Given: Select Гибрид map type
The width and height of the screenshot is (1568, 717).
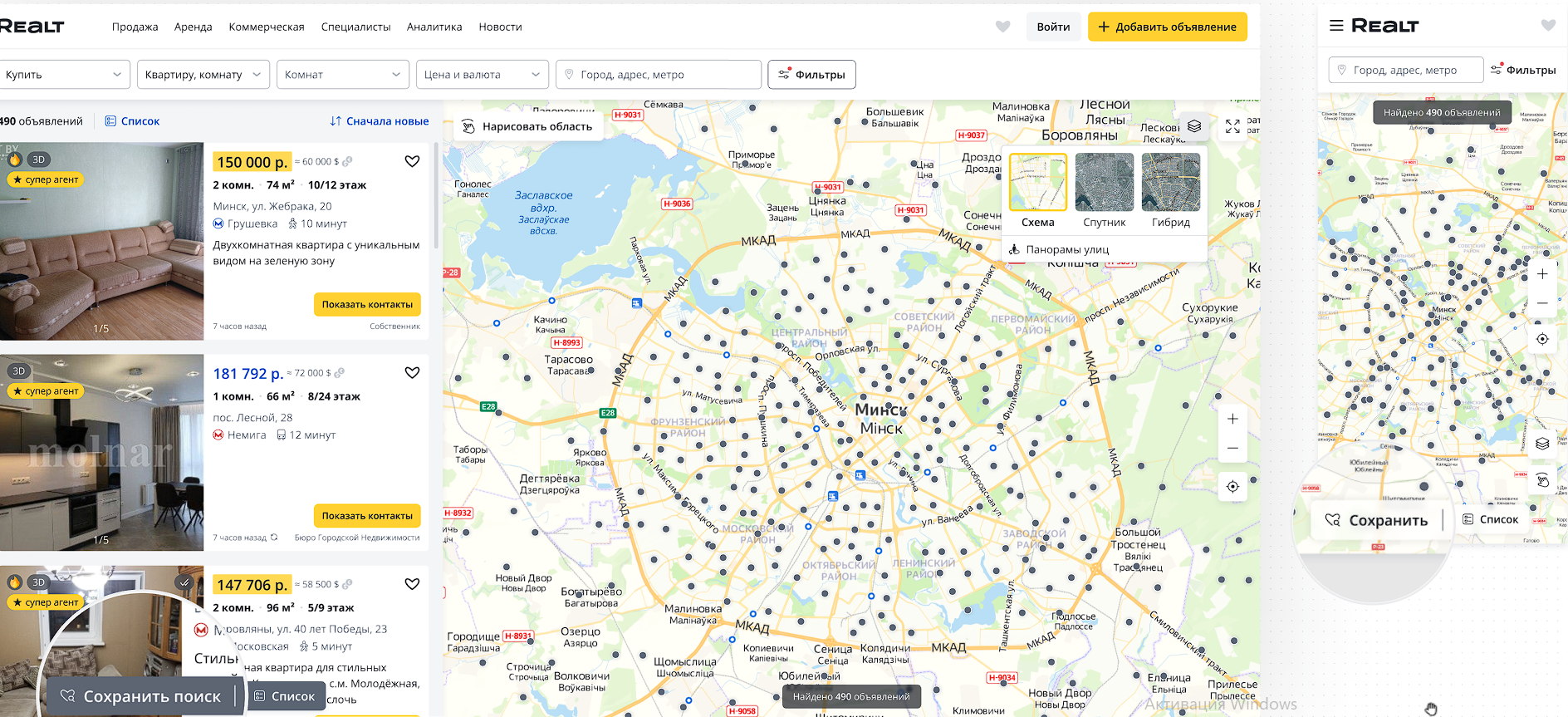Looking at the screenshot, I should coord(1171,191).
